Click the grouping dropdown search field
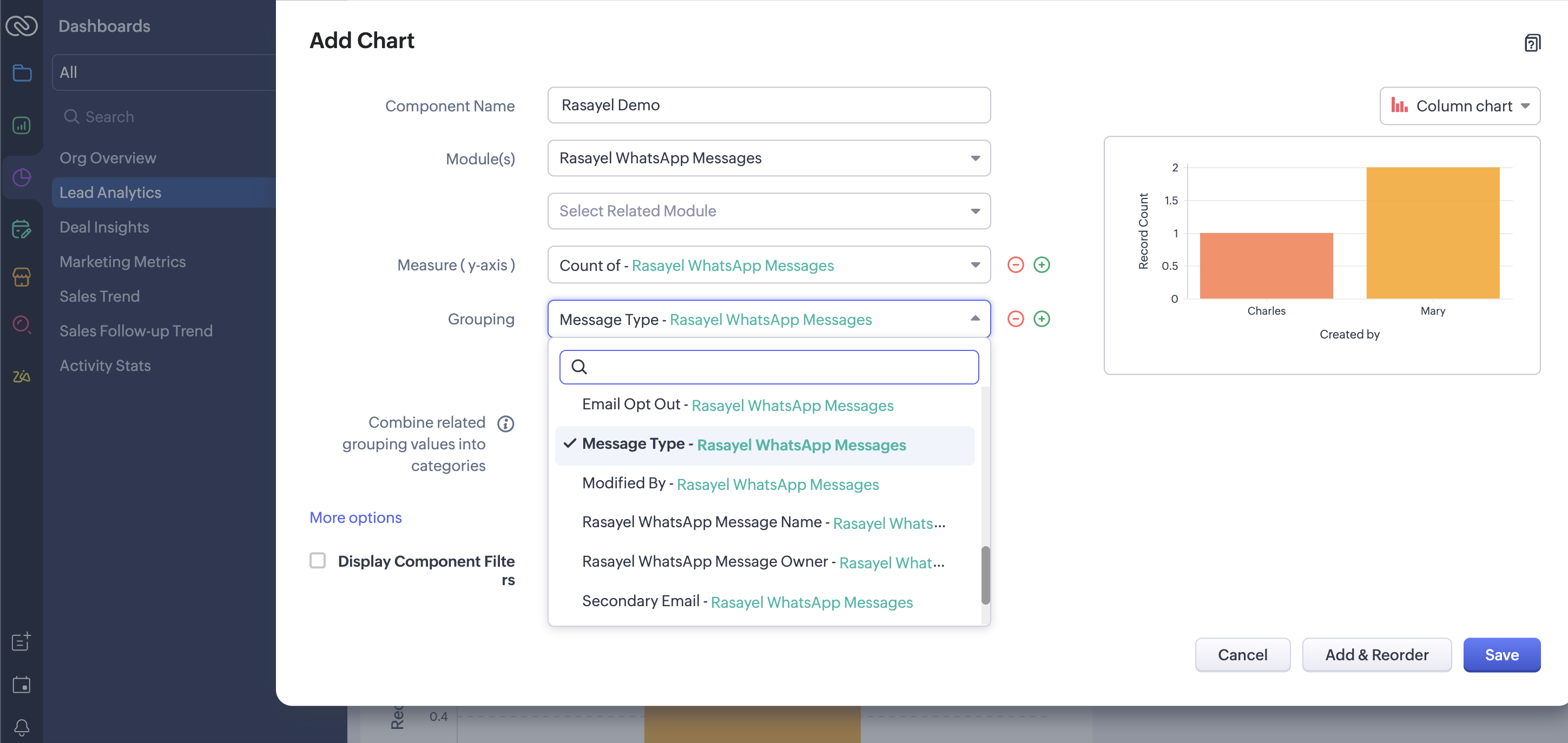 [768, 367]
